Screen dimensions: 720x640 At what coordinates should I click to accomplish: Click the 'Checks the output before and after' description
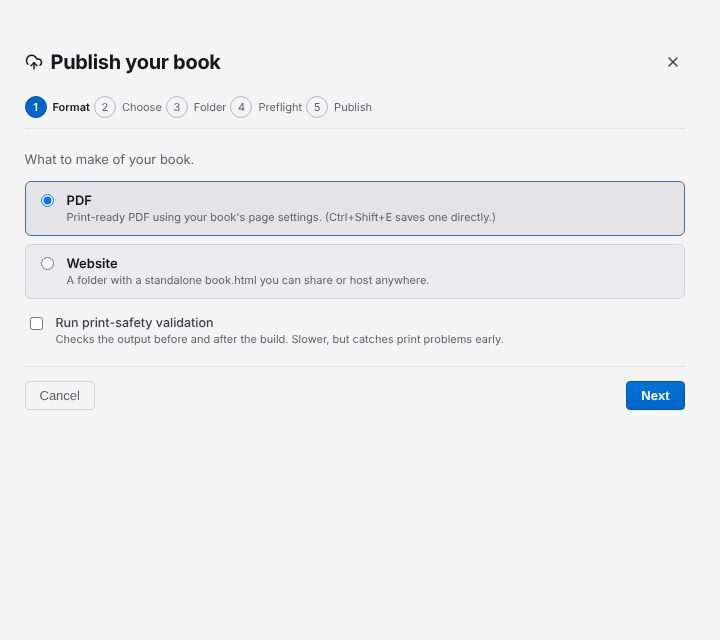[x=279, y=339]
